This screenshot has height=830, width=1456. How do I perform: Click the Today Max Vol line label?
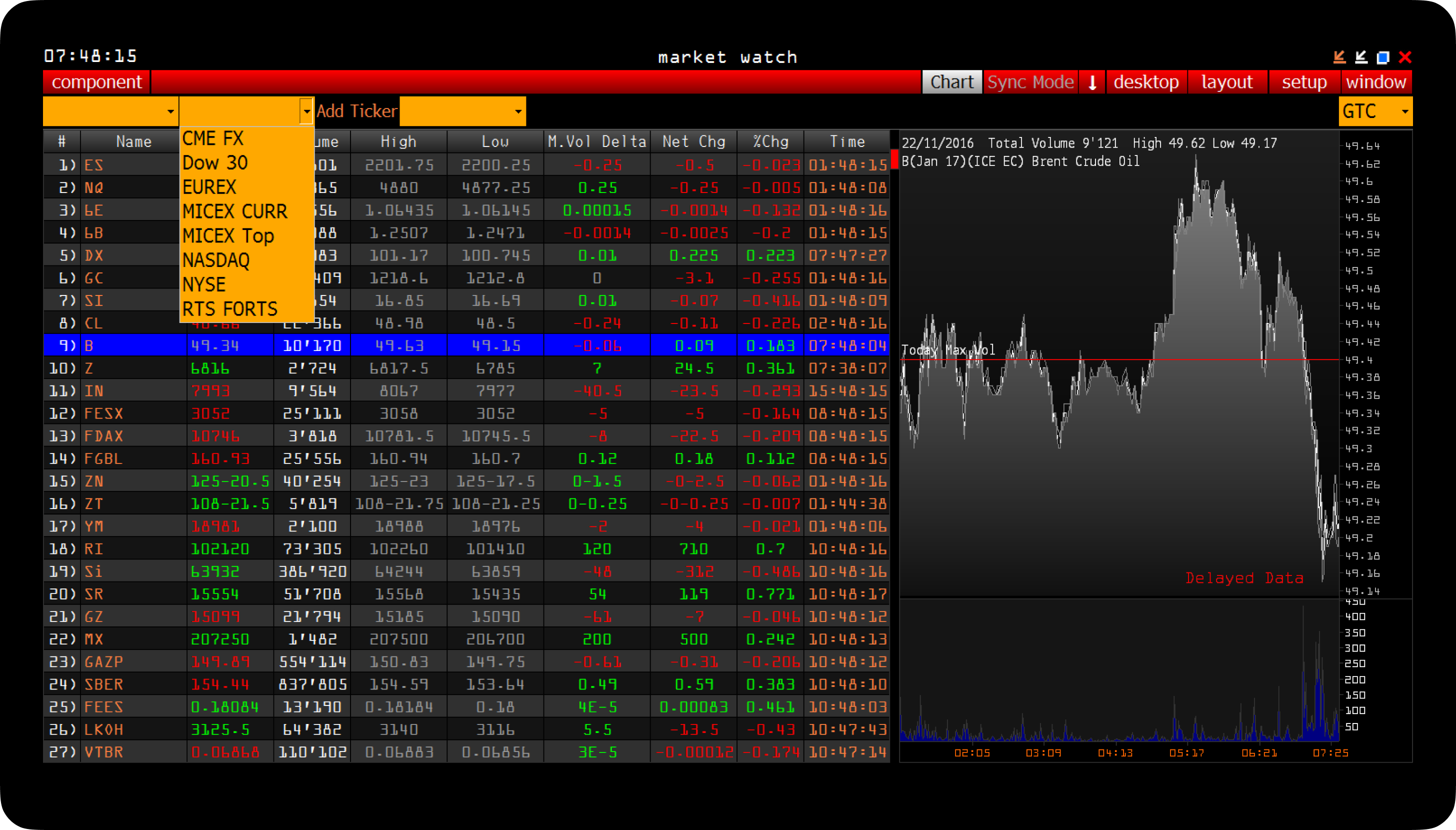pyautogui.click(x=948, y=349)
